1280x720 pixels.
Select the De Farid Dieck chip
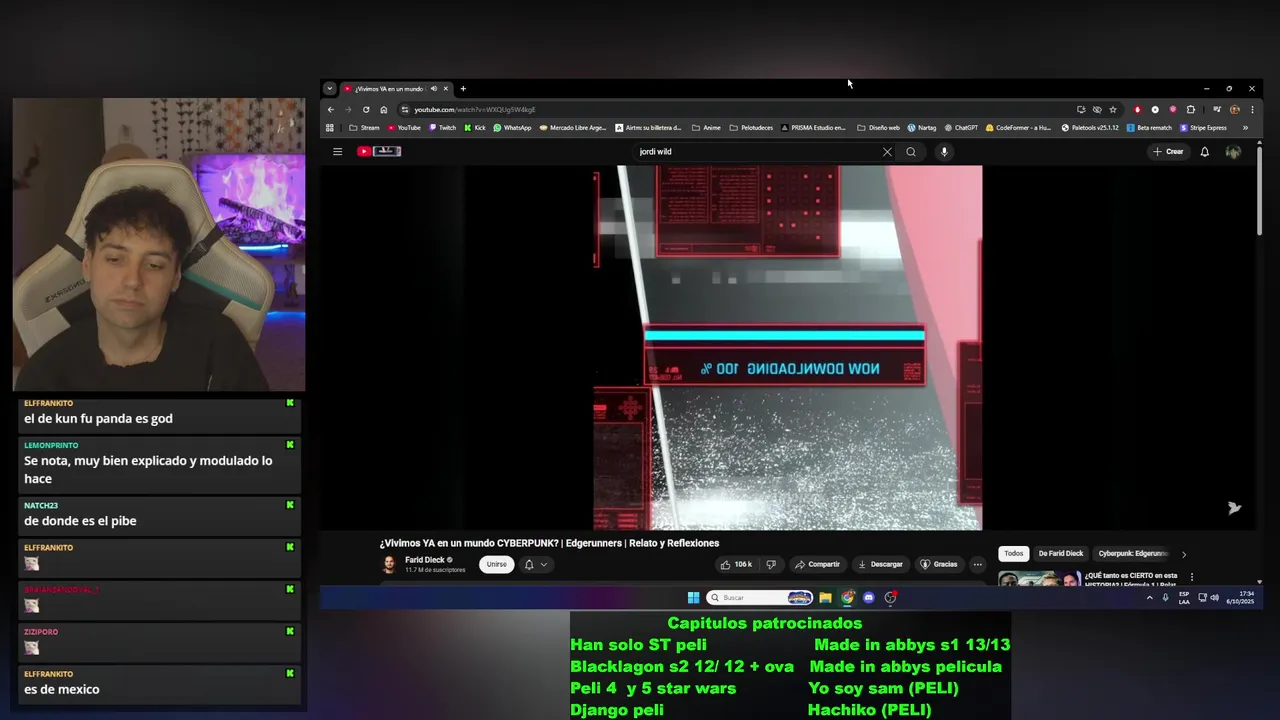(x=1060, y=554)
